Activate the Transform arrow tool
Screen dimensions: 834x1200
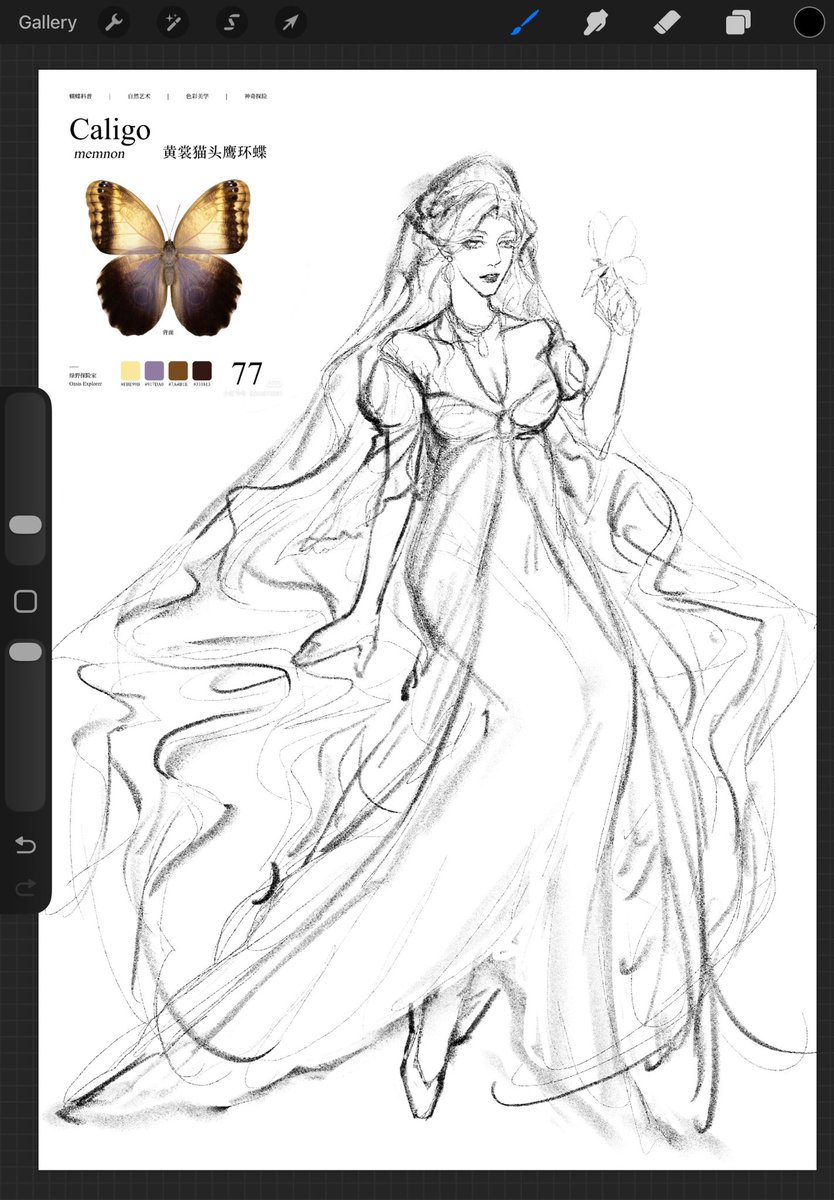tap(290, 22)
